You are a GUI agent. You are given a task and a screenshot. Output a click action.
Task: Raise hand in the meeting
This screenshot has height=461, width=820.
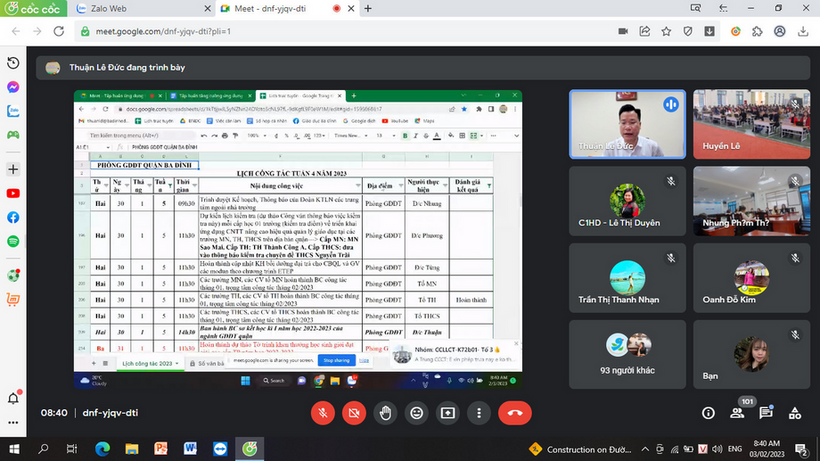(385, 412)
